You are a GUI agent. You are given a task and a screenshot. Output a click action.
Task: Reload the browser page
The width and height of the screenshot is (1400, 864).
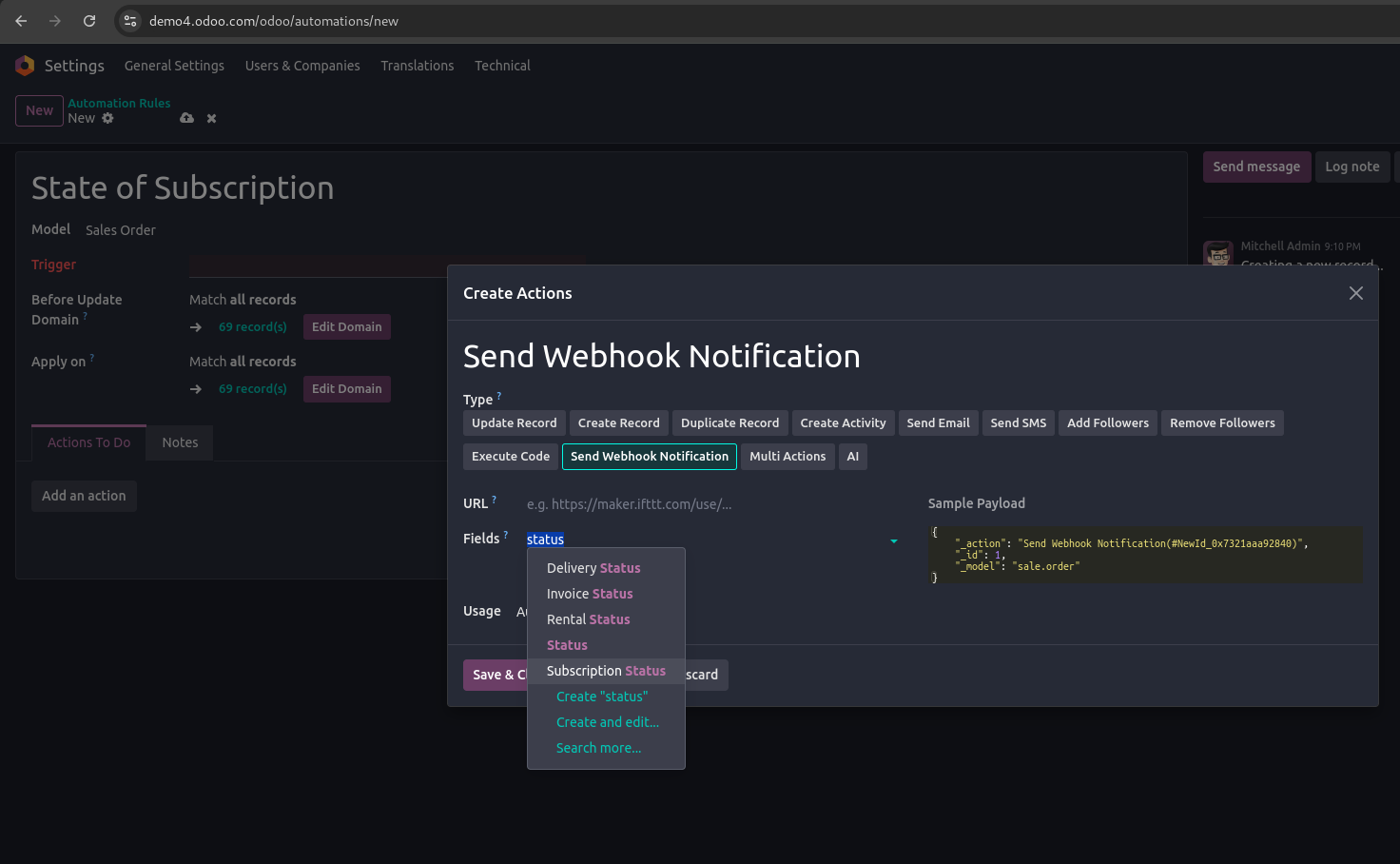click(89, 21)
